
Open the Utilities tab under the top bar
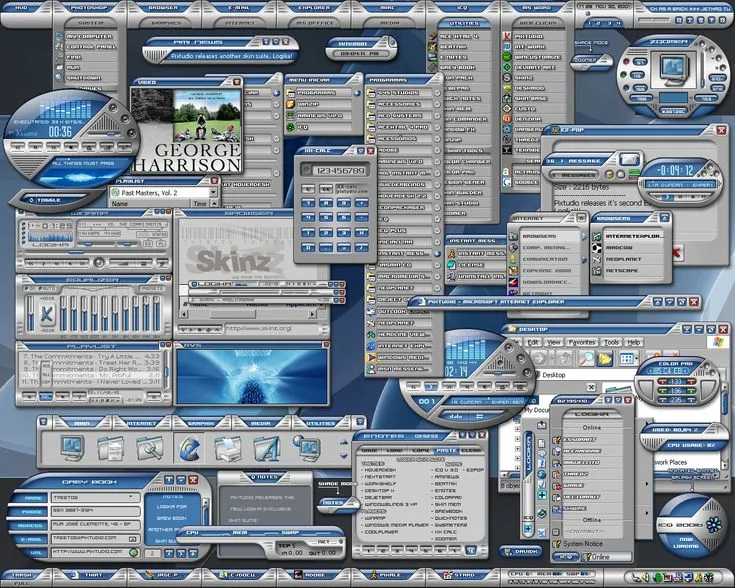point(464,23)
